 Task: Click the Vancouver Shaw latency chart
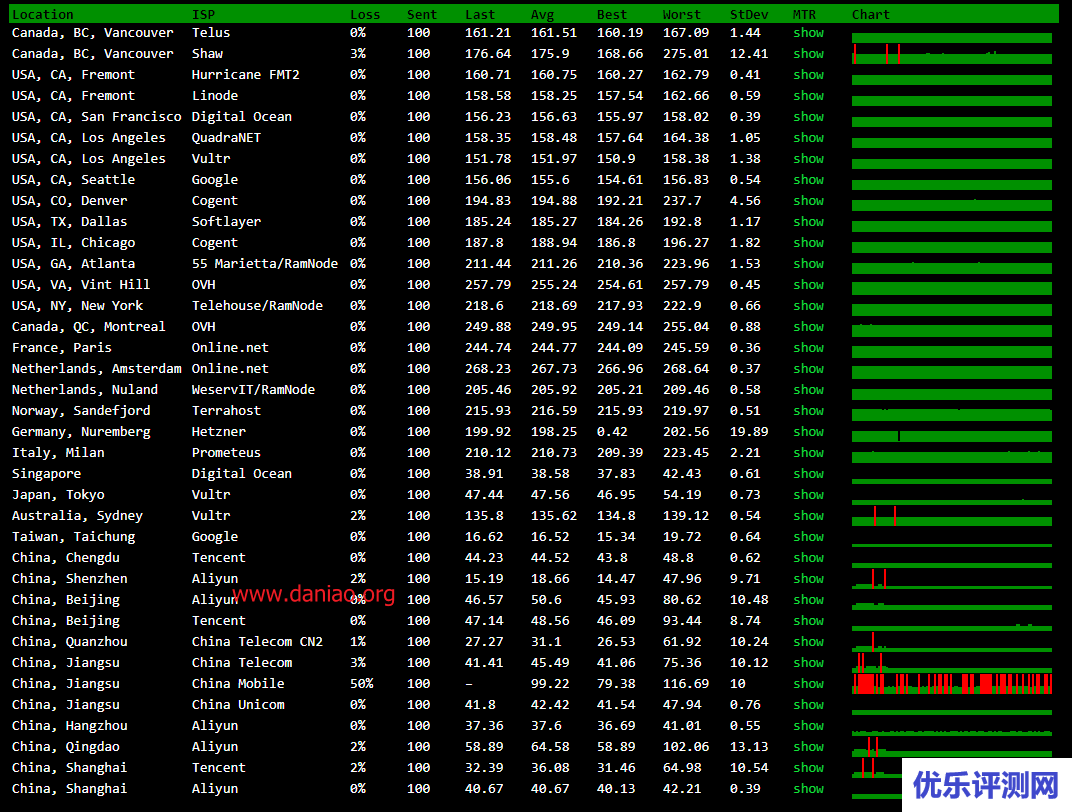tap(952, 54)
